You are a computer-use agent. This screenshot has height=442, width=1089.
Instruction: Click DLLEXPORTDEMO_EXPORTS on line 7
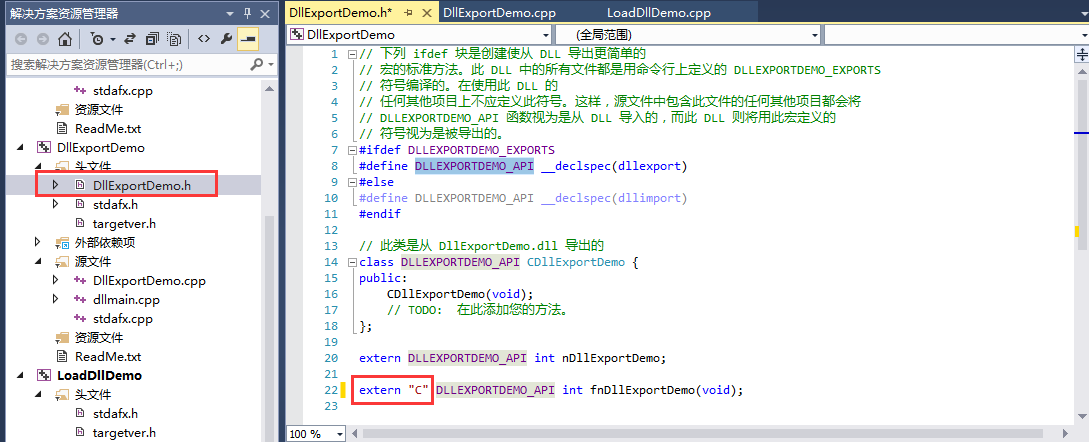[481, 150]
